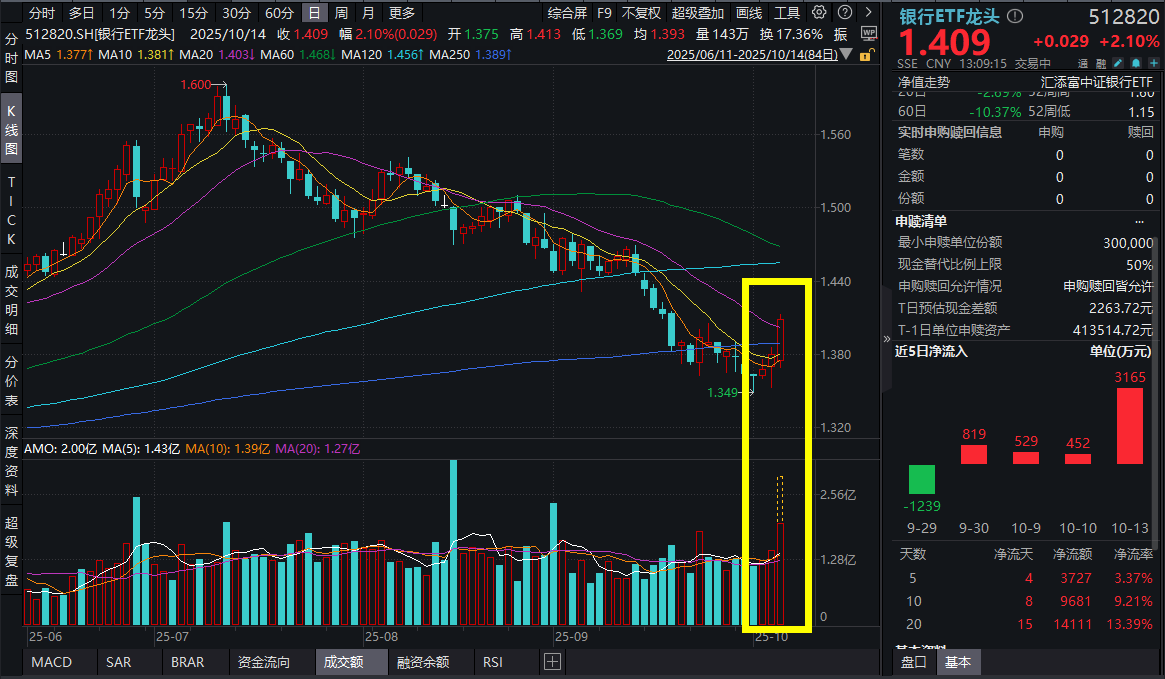
Task: Click the F9 button on the toolbar
Action: [603, 13]
